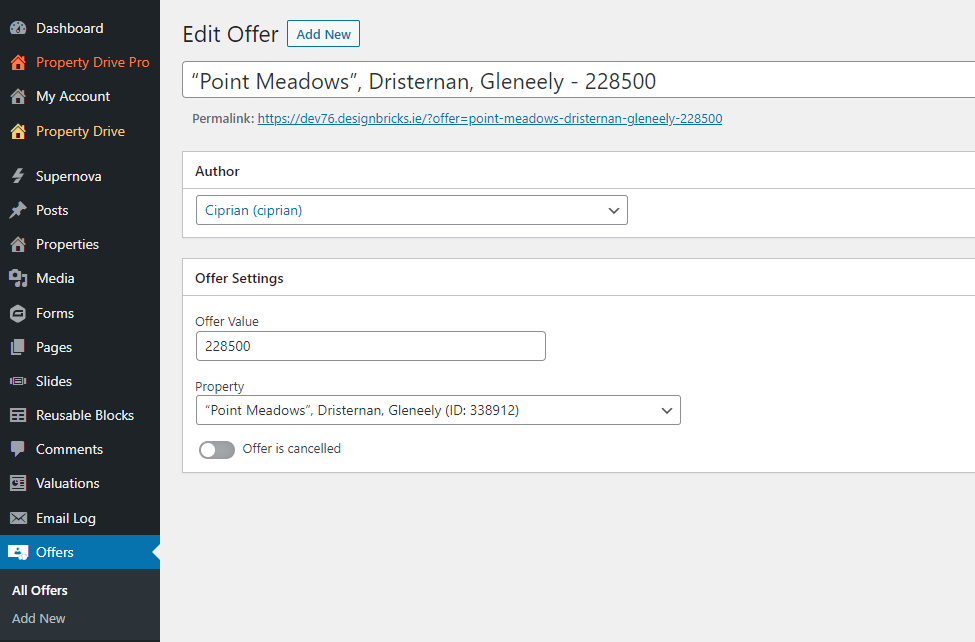The width and height of the screenshot is (975, 642).
Task: Open the offer permalink URL
Action: 489,119
